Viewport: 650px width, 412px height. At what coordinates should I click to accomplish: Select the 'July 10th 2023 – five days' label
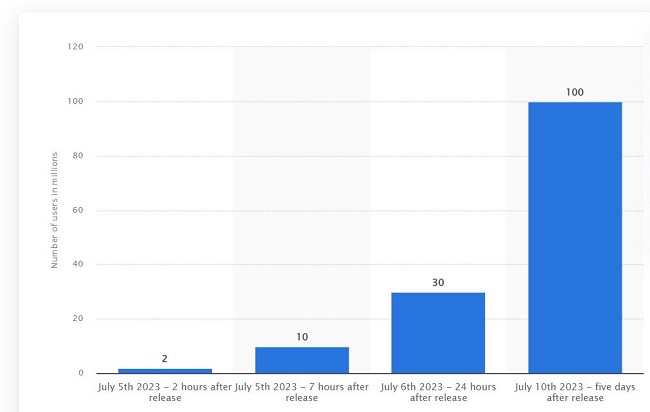[x=575, y=391]
